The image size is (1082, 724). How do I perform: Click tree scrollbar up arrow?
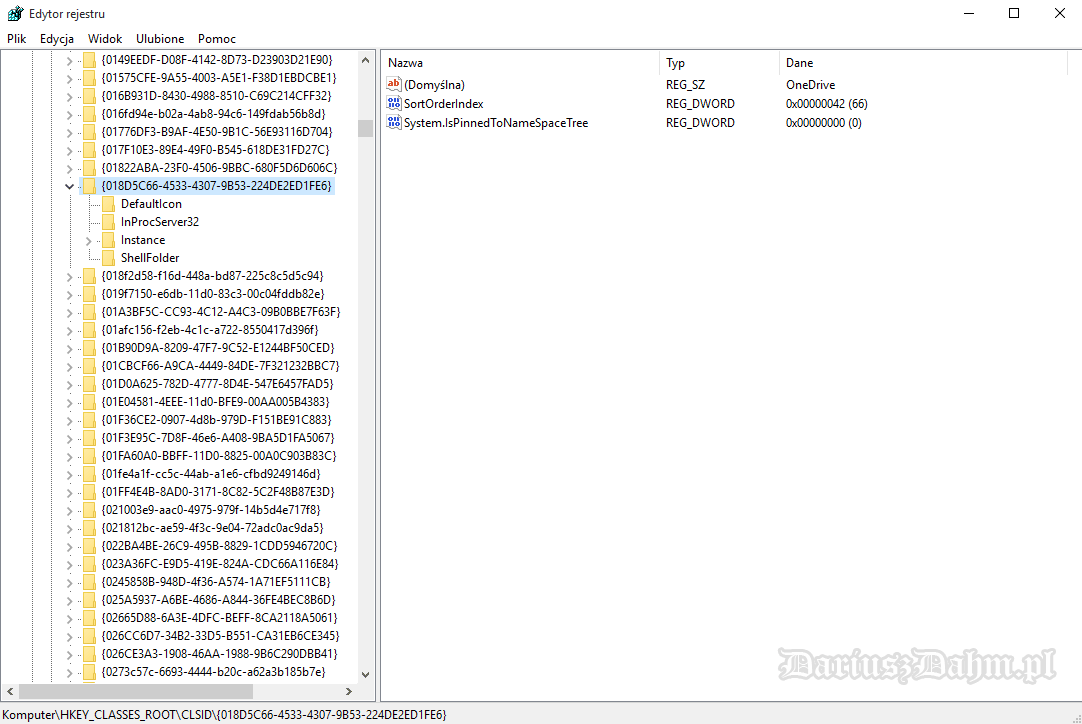click(x=365, y=60)
